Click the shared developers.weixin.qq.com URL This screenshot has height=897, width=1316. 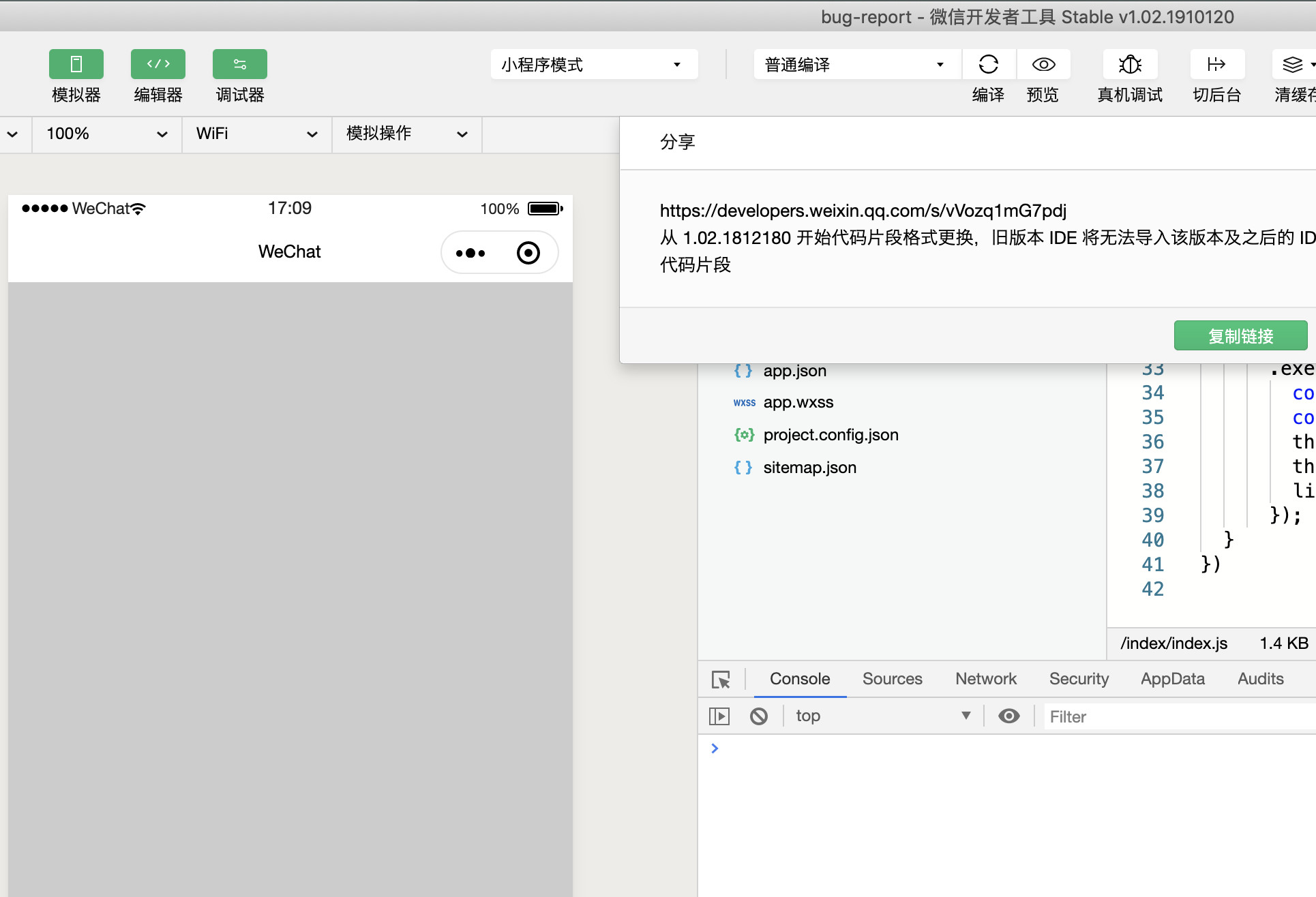pos(863,211)
